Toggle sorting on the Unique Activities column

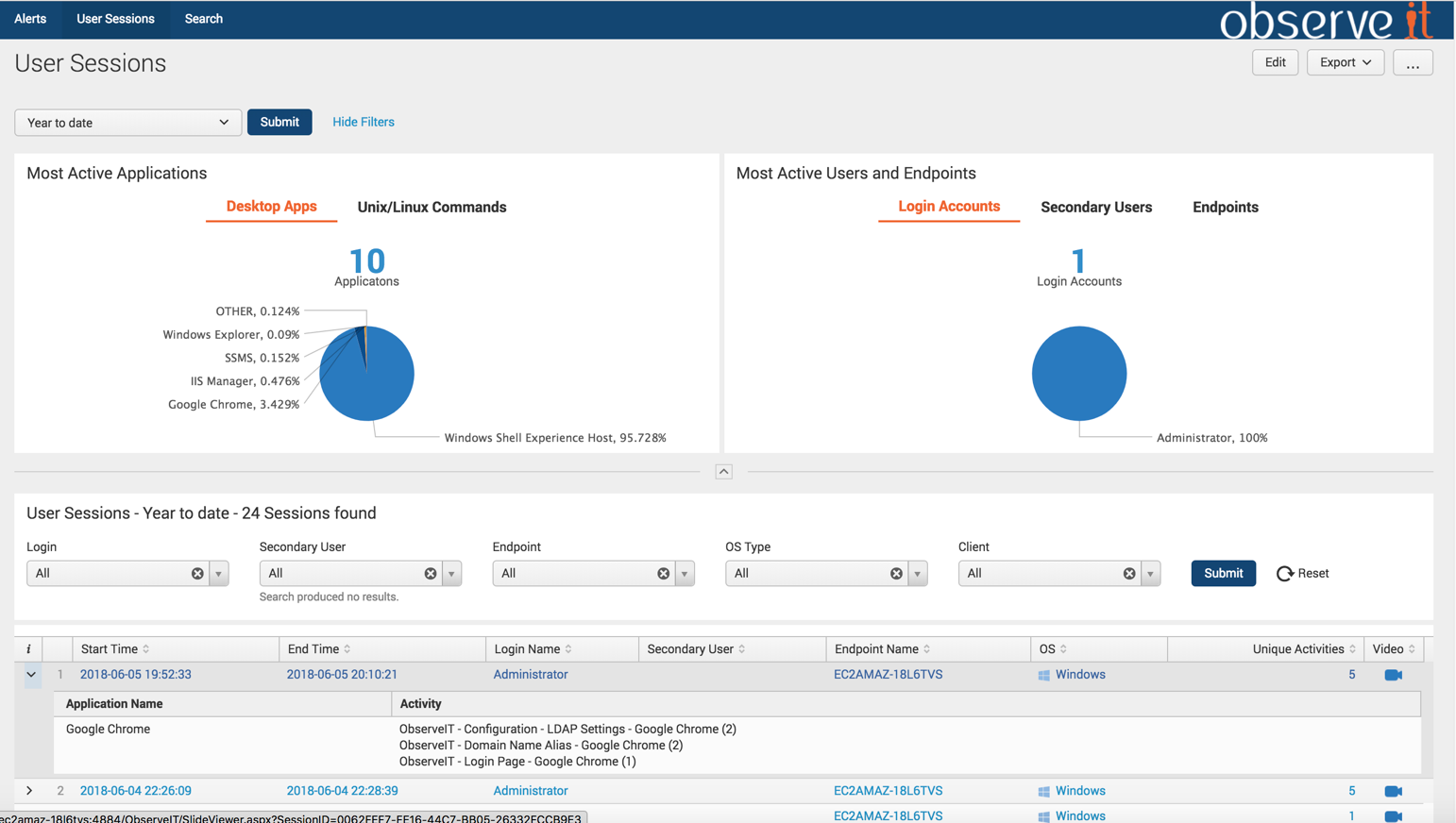[x=1350, y=648]
